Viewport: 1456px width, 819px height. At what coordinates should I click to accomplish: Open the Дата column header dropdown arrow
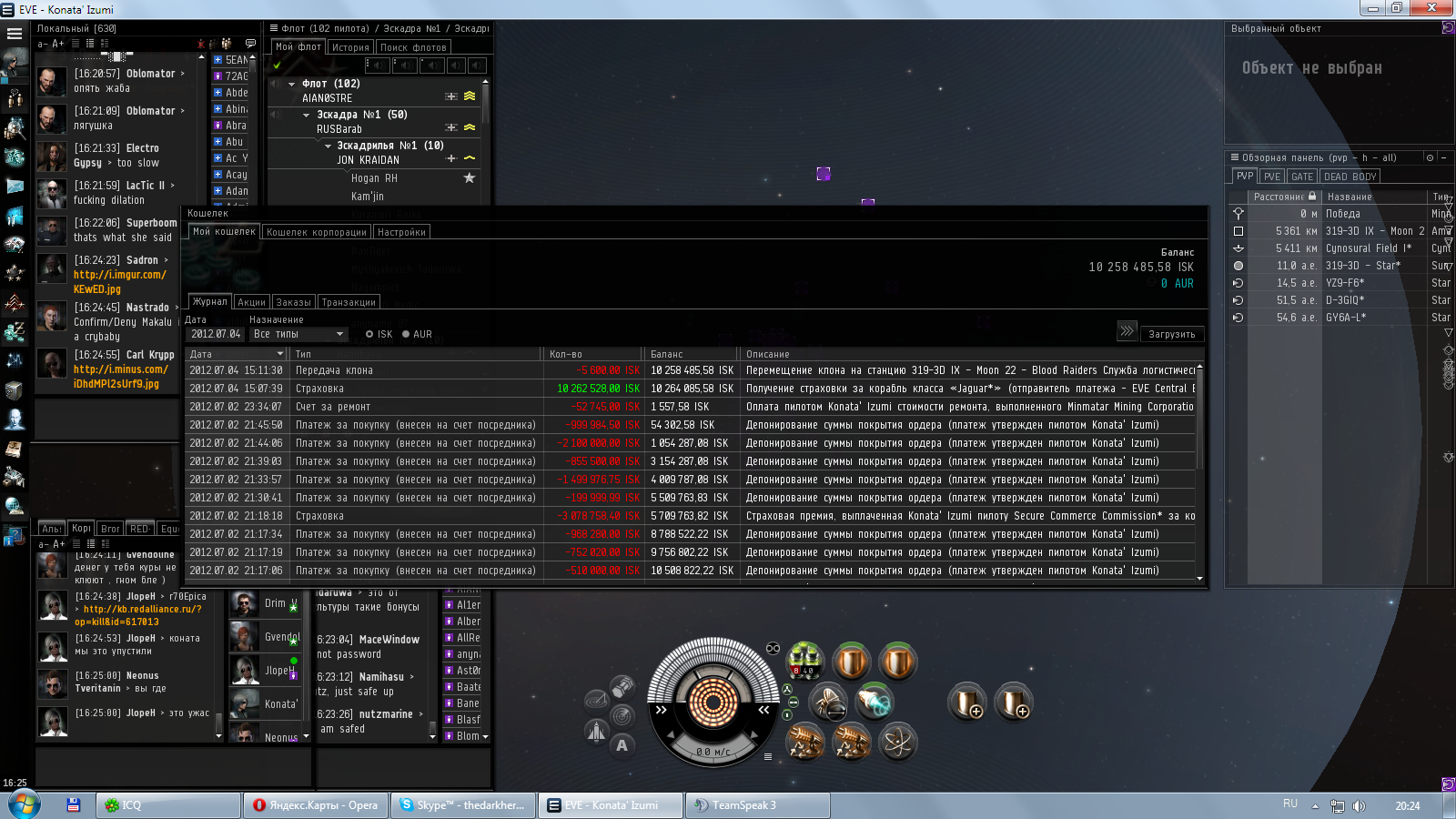pos(279,354)
